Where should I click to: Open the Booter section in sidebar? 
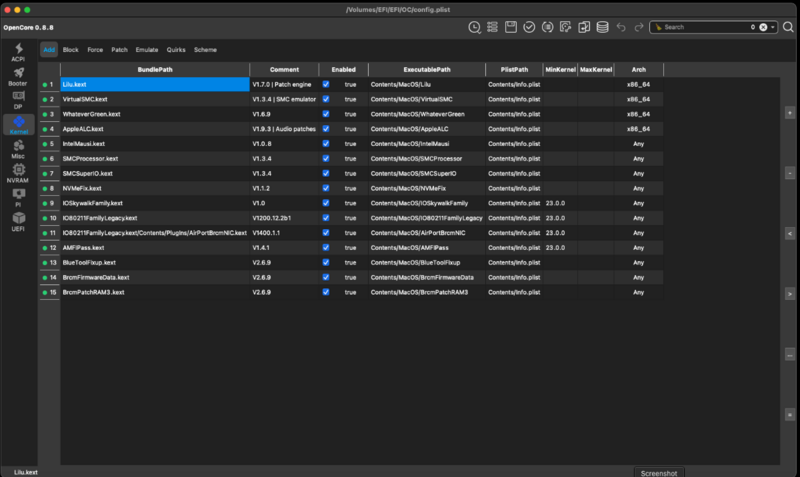click(18, 76)
